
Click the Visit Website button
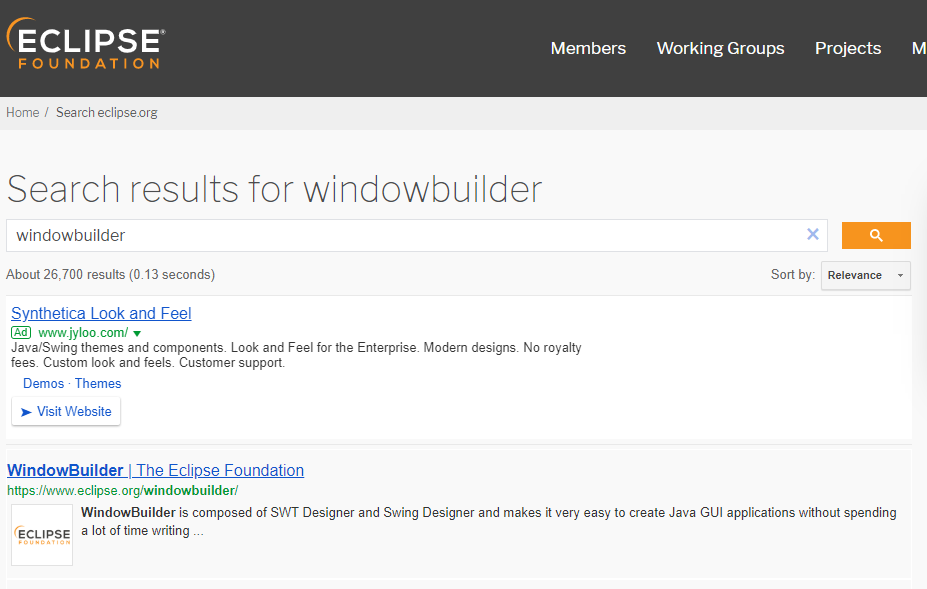coord(66,411)
